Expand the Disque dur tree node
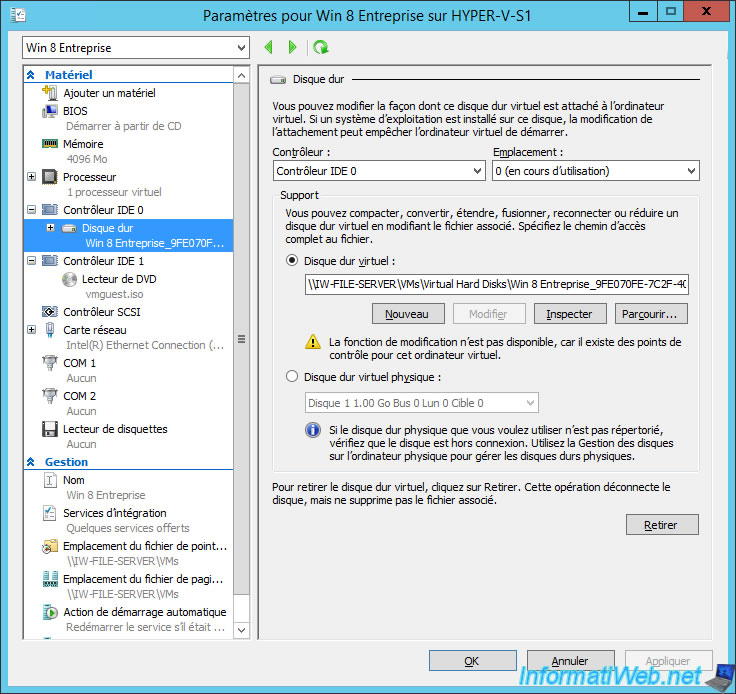 coord(51,228)
